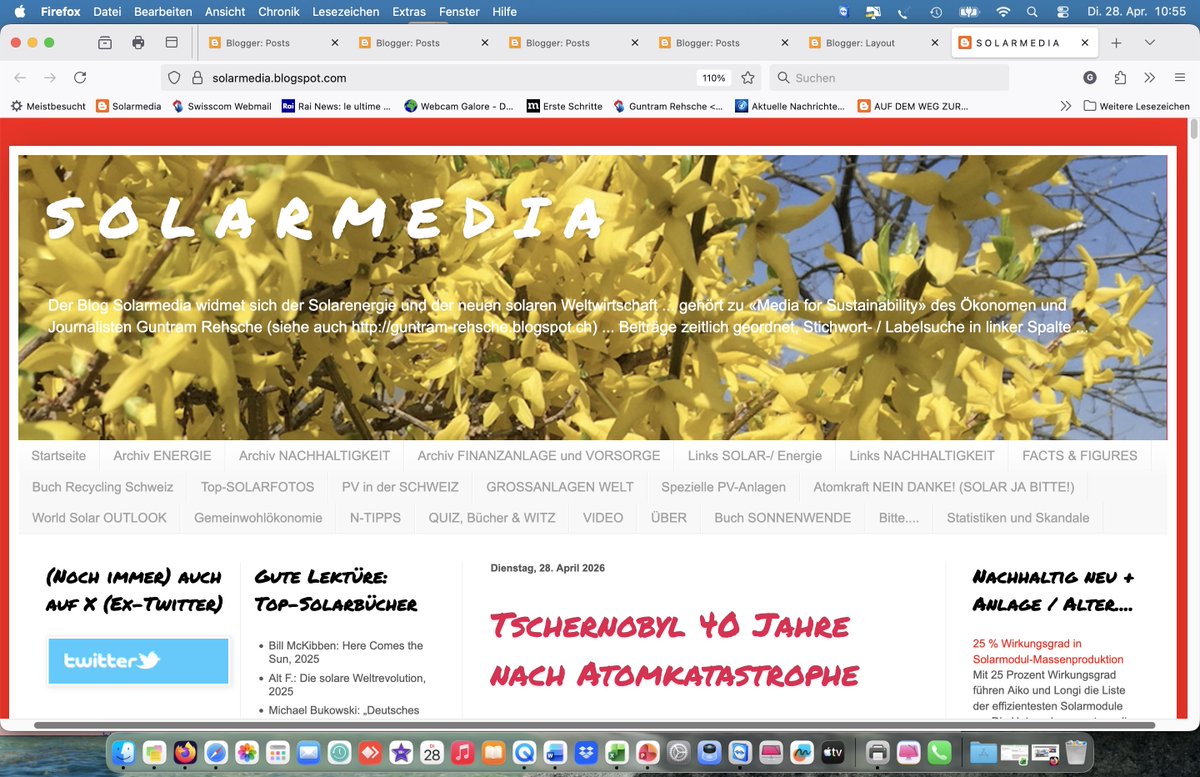Open PV in der SCHWEIZ page
The height and width of the screenshot is (777, 1200).
(400, 488)
